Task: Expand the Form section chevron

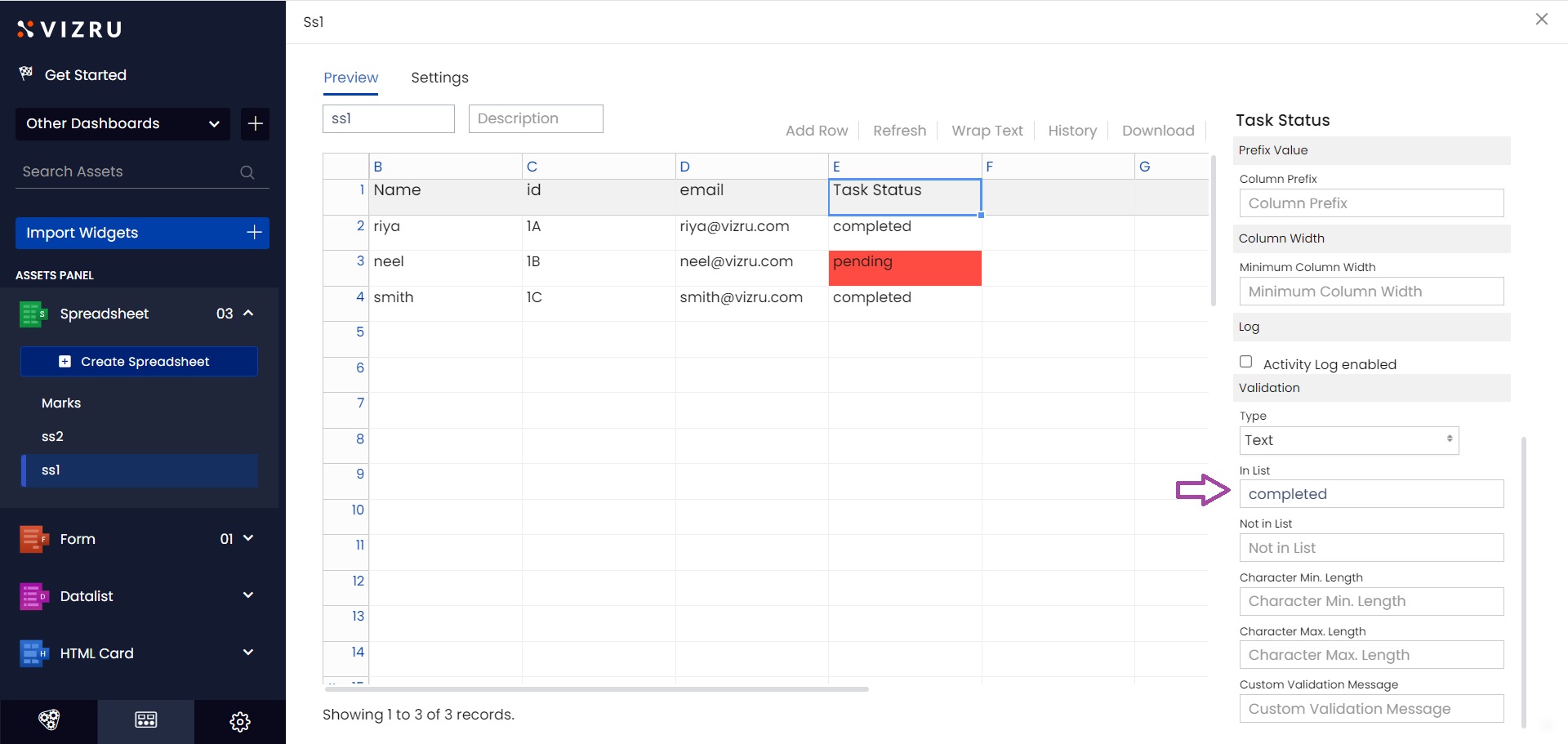Action: (x=248, y=538)
